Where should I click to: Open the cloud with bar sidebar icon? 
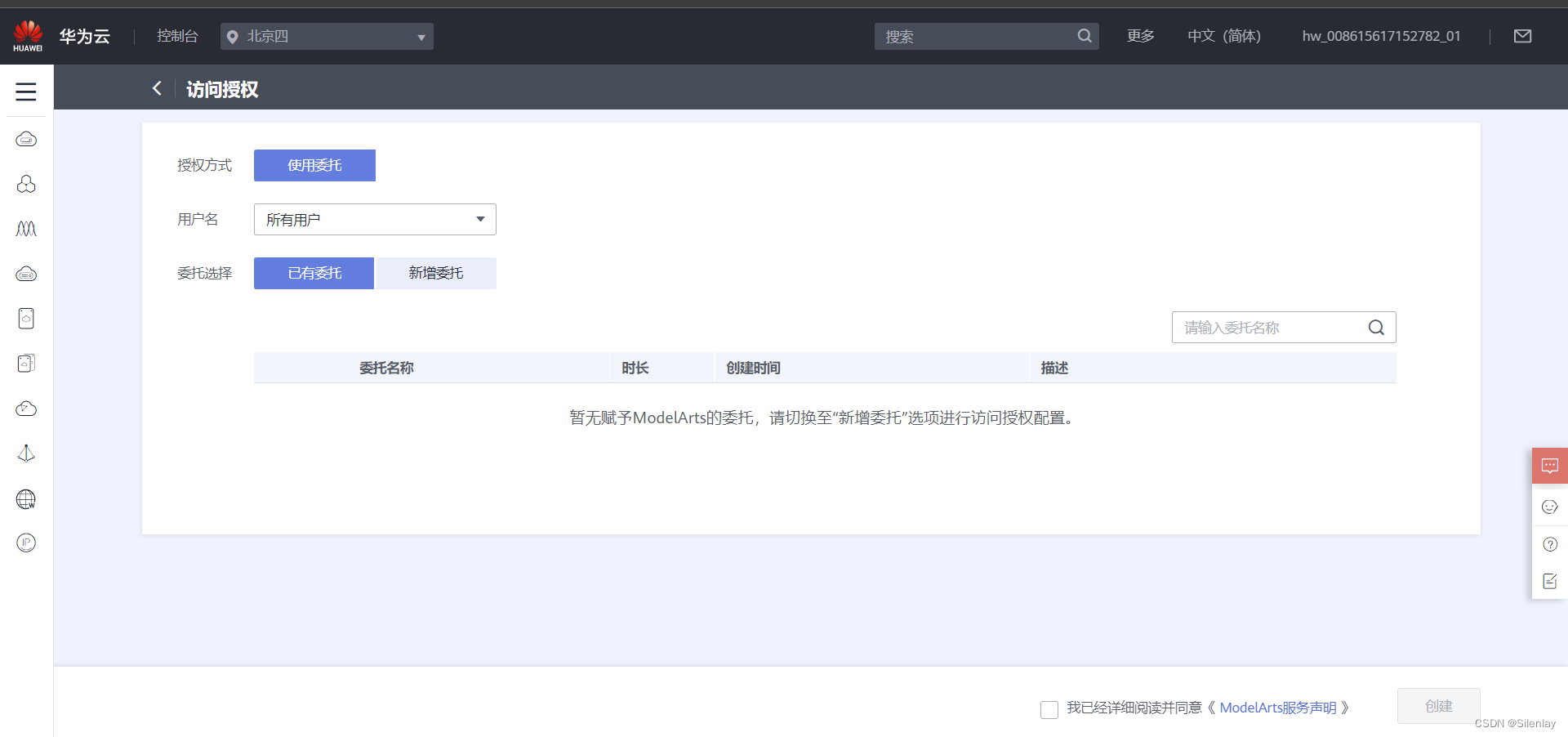pyautogui.click(x=26, y=274)
